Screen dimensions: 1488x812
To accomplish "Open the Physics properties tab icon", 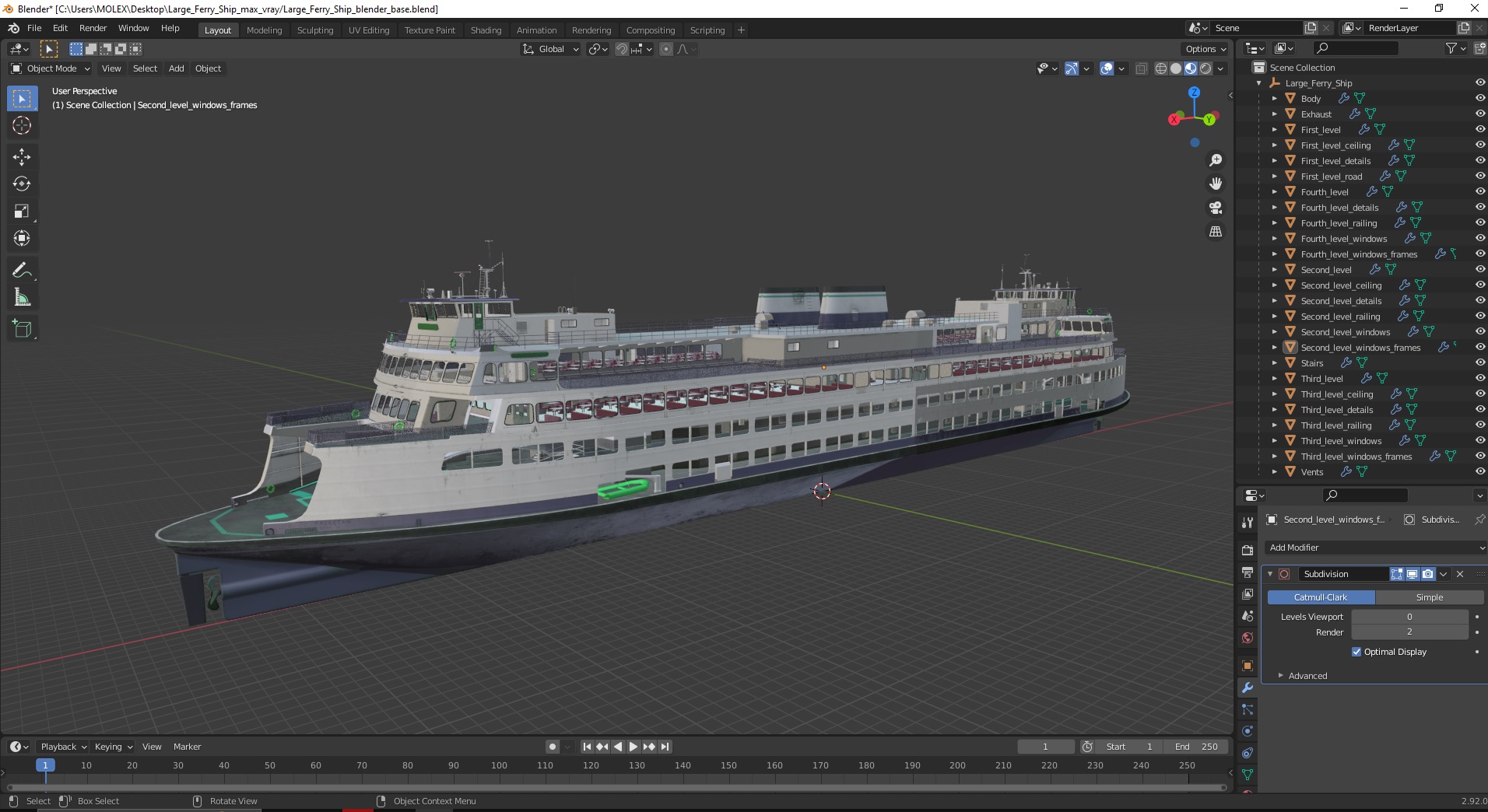I will click(1247, 731).
